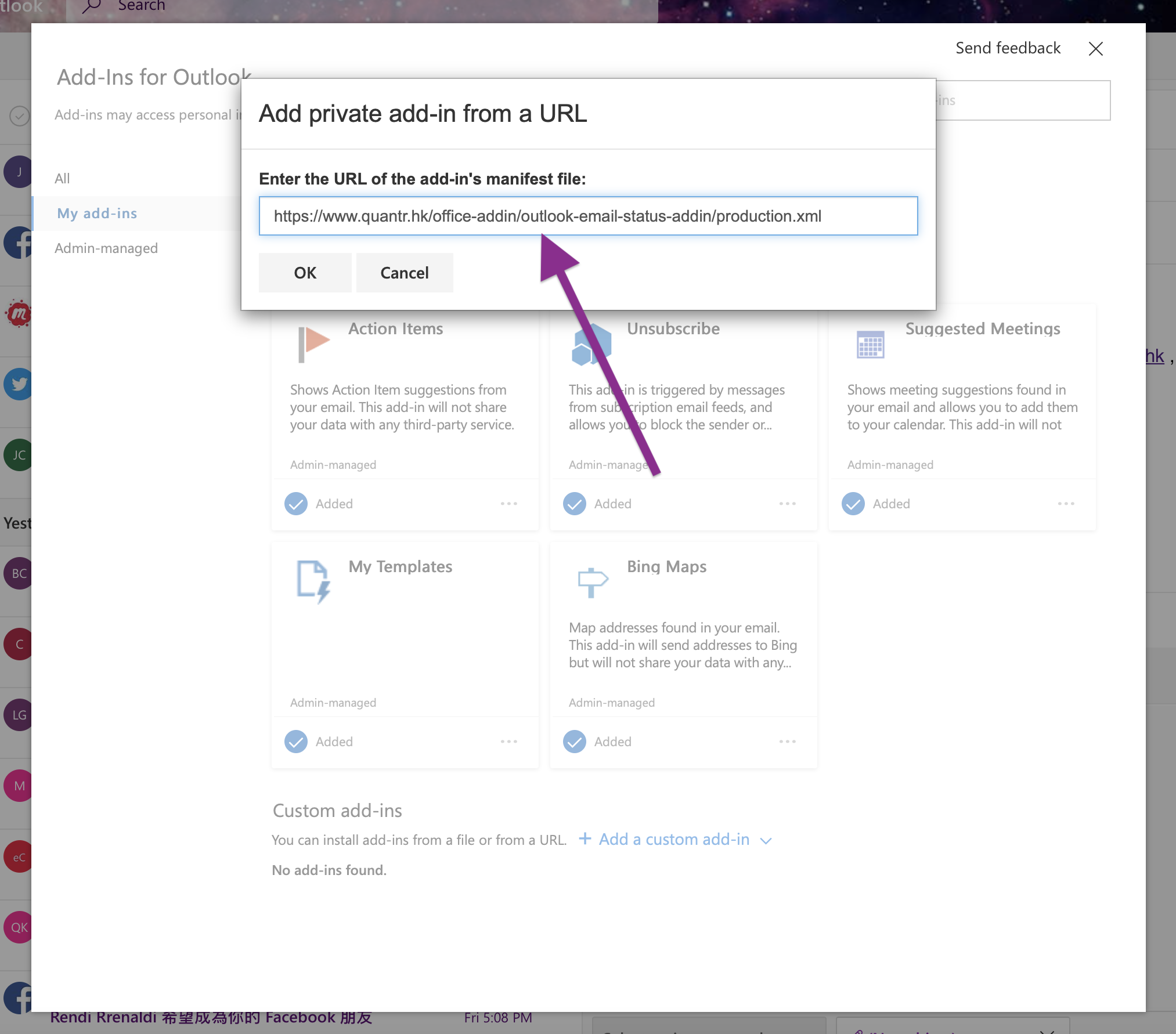Click the Twitter sender avatar in mail list
The height and width of the screenshot is (1034, 1176).
[x=19, y=384]
